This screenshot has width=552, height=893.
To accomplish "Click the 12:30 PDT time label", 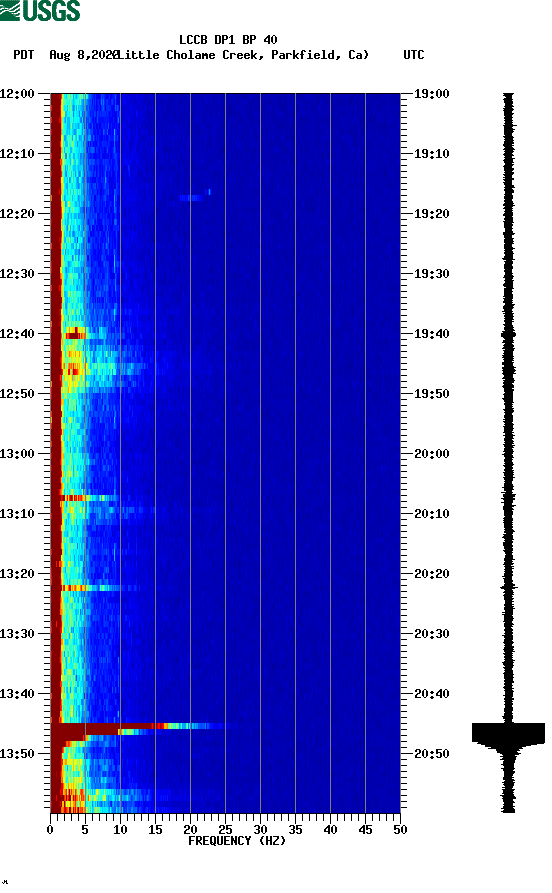I will tap(17, 274).
